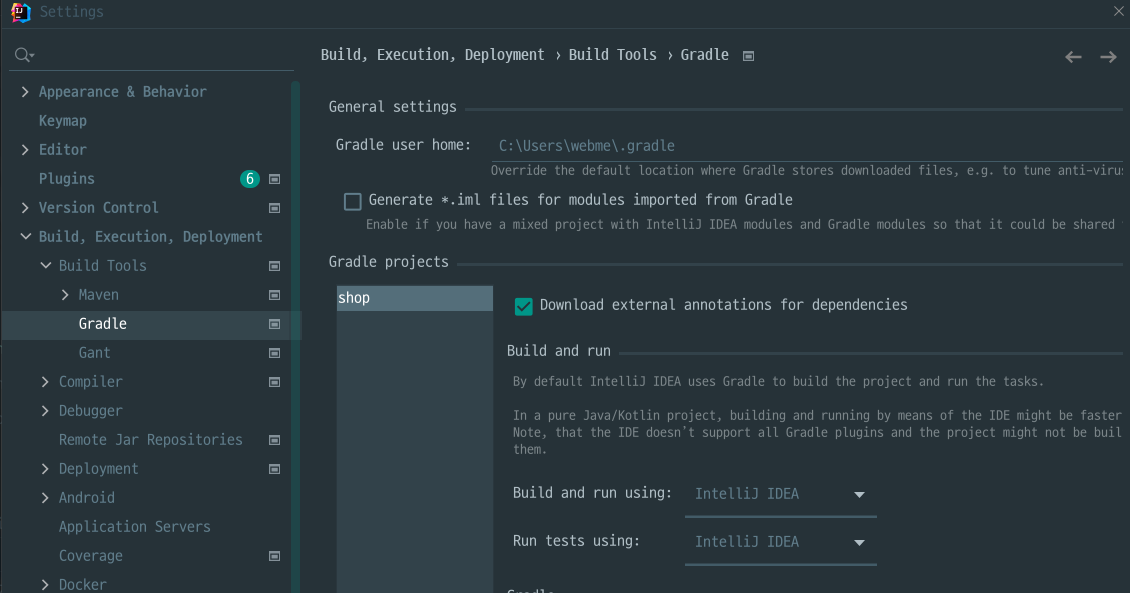
Task: Click the search magnifier icon
Action: [x=24, y=55]
